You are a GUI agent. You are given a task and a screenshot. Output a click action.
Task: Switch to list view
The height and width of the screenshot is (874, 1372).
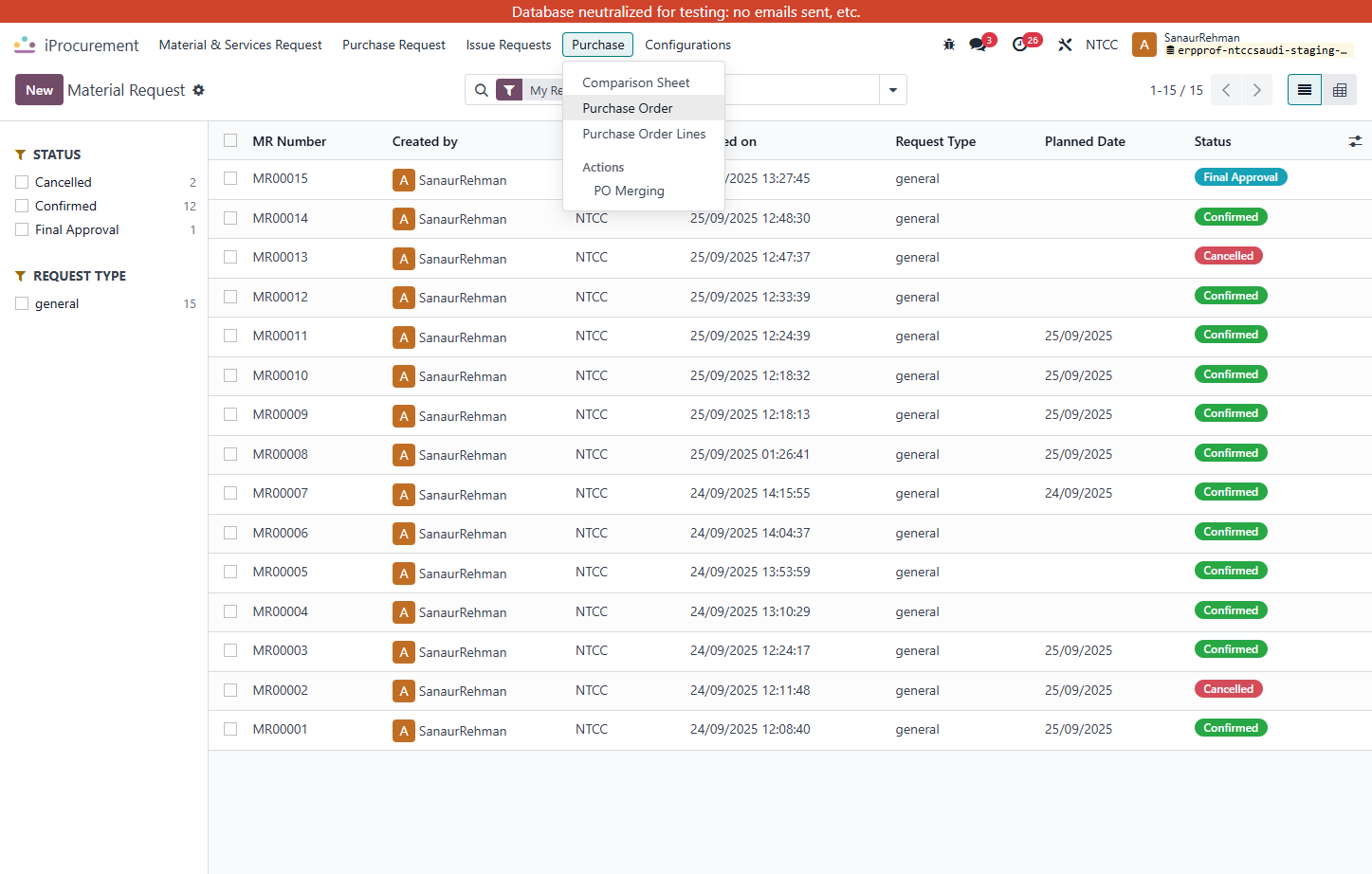click(1305, 90)
